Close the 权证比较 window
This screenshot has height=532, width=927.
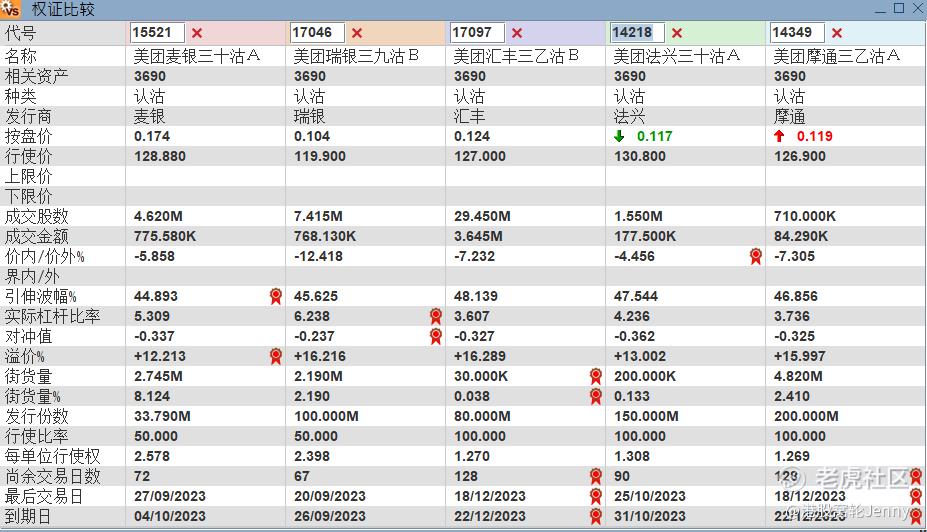[x=918, y=8]
